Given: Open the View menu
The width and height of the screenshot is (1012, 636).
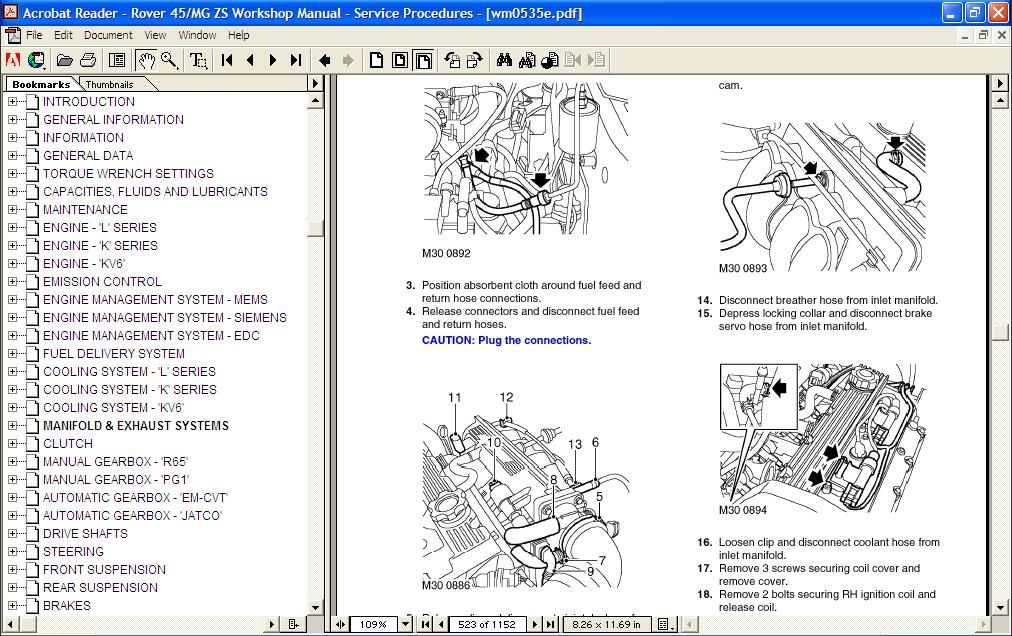Looking at the screenshot, I should point(155,35).
